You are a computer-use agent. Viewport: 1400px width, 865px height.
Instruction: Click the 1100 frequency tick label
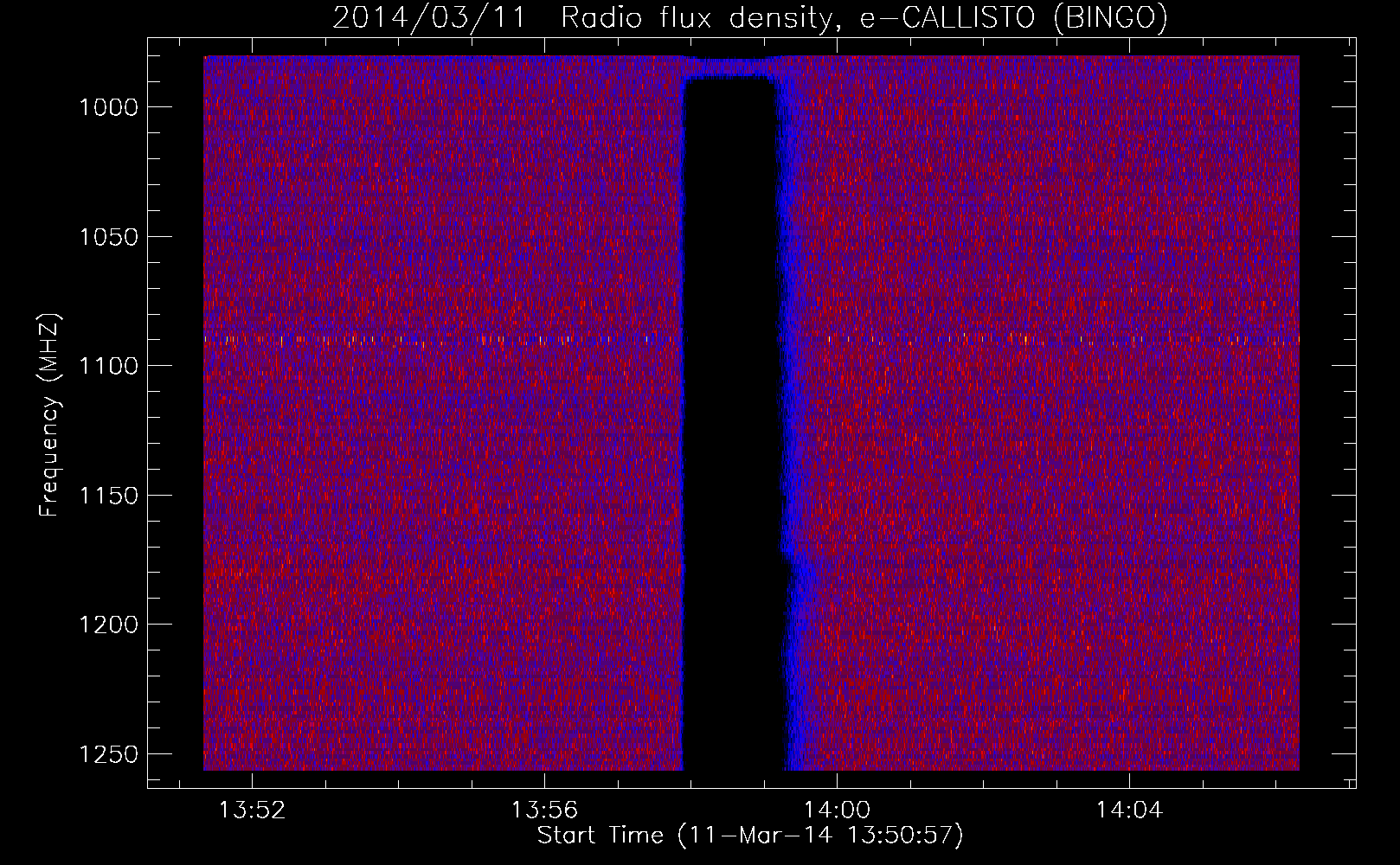[x=109, y=366]
